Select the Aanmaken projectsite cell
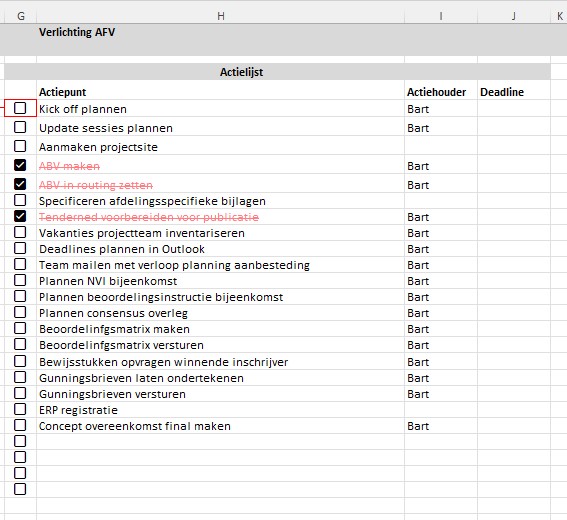The width and height of the screenshot is (567, 520). click(221, 146)
